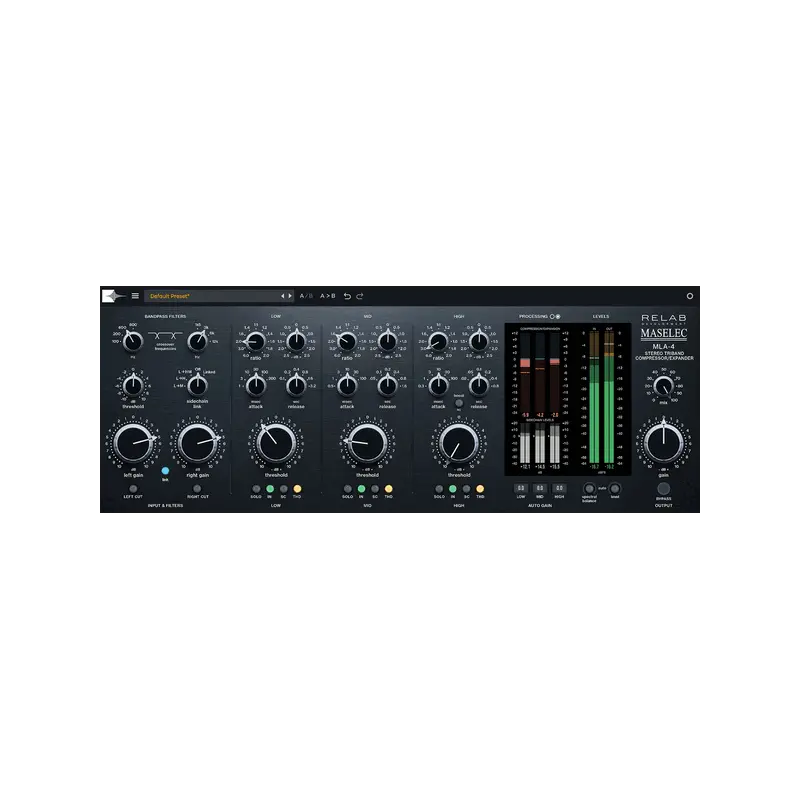Image resolution: width=800 pixels, height=800 pixels.
Task: Toggle the LOW band SC button
Action: (x=284, y=489)
